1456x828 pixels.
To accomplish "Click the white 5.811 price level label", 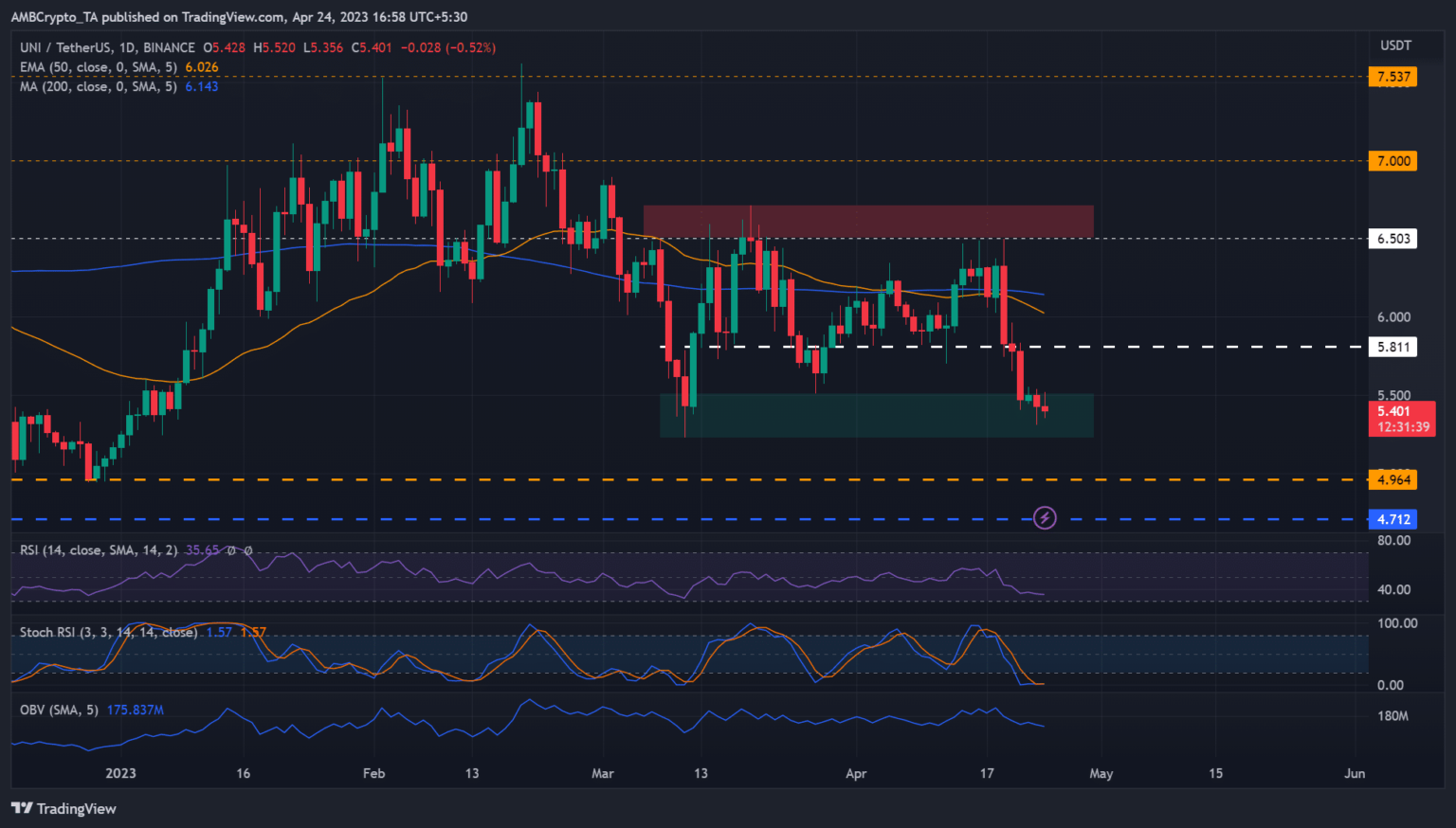I will point(1392,347).
